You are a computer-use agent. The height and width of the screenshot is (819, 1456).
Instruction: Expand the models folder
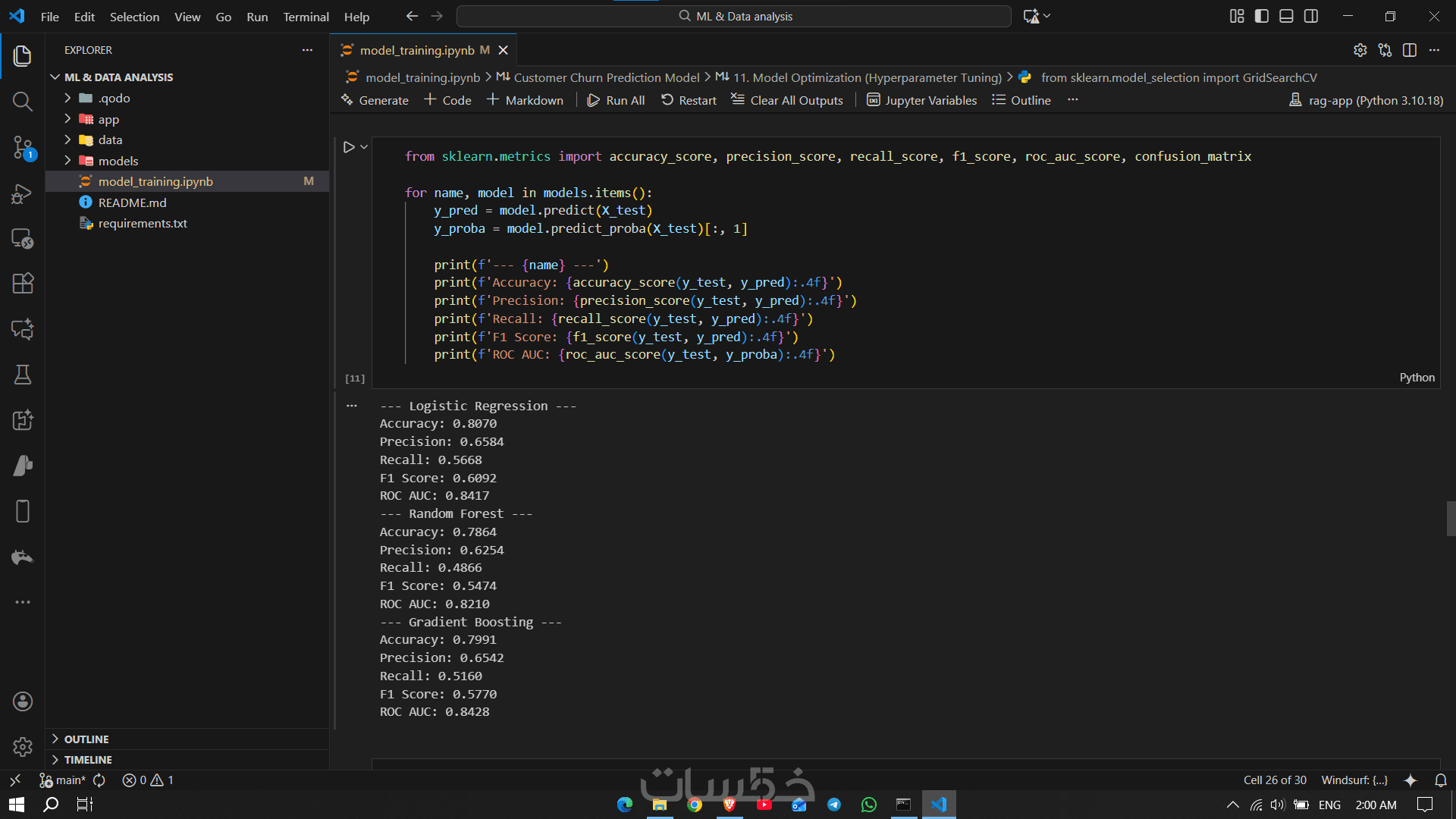click(x=118, y=161)
